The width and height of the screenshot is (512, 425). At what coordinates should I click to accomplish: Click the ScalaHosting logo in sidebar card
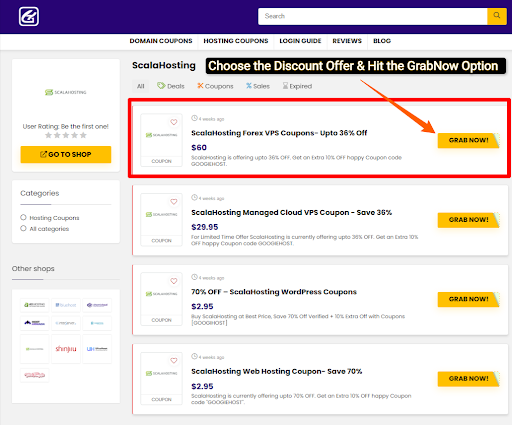[x=66, y=92]
